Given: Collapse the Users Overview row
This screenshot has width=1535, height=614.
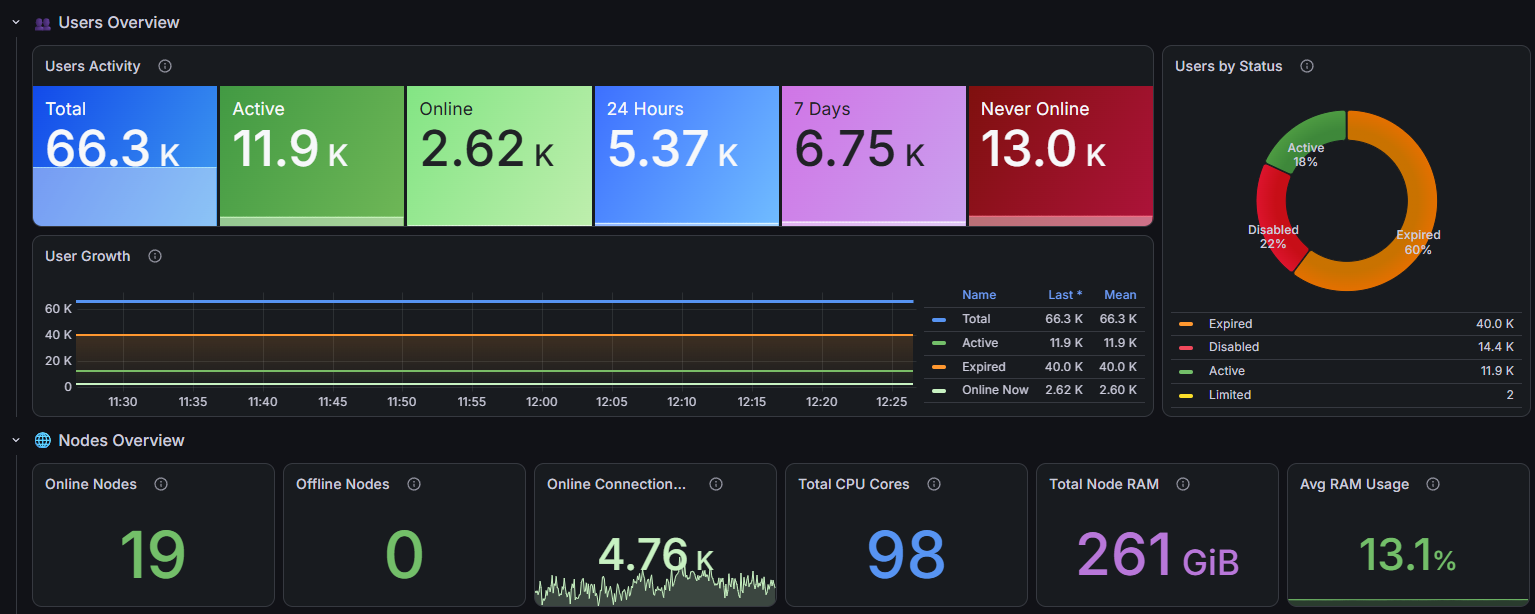Looking at the screenshot, I should point(16,22).
